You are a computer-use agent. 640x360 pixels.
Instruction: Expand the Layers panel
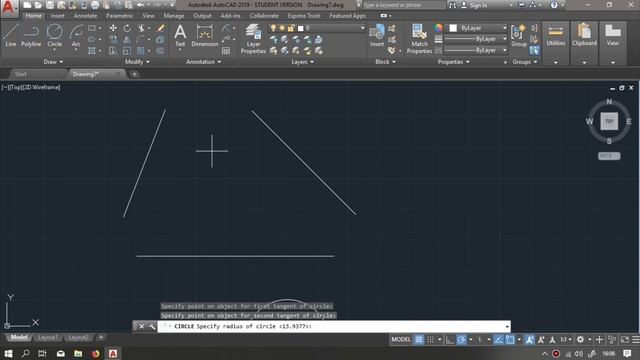[302, 62]
